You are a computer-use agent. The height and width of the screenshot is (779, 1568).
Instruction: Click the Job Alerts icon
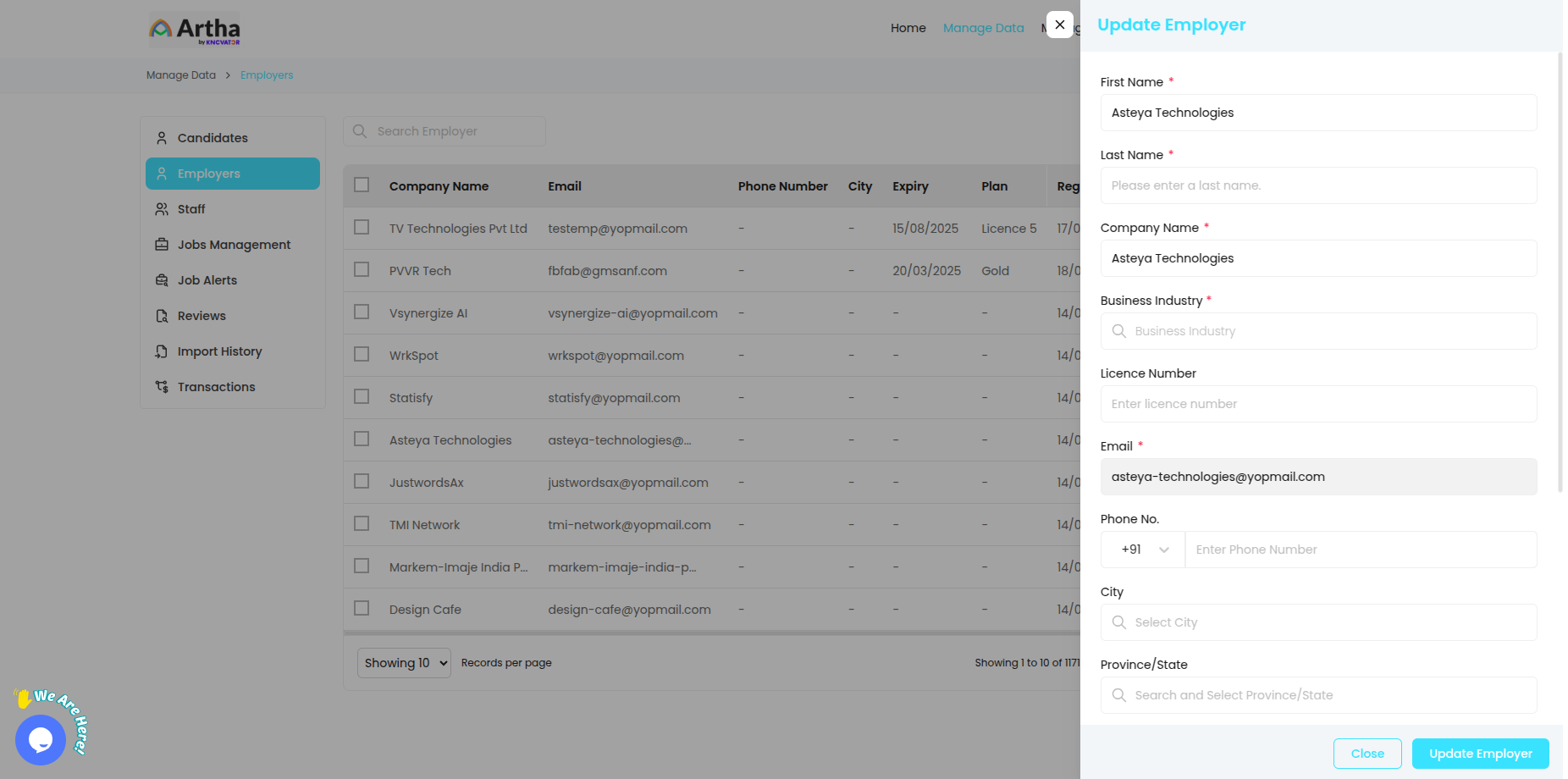[x=162, y=280]
